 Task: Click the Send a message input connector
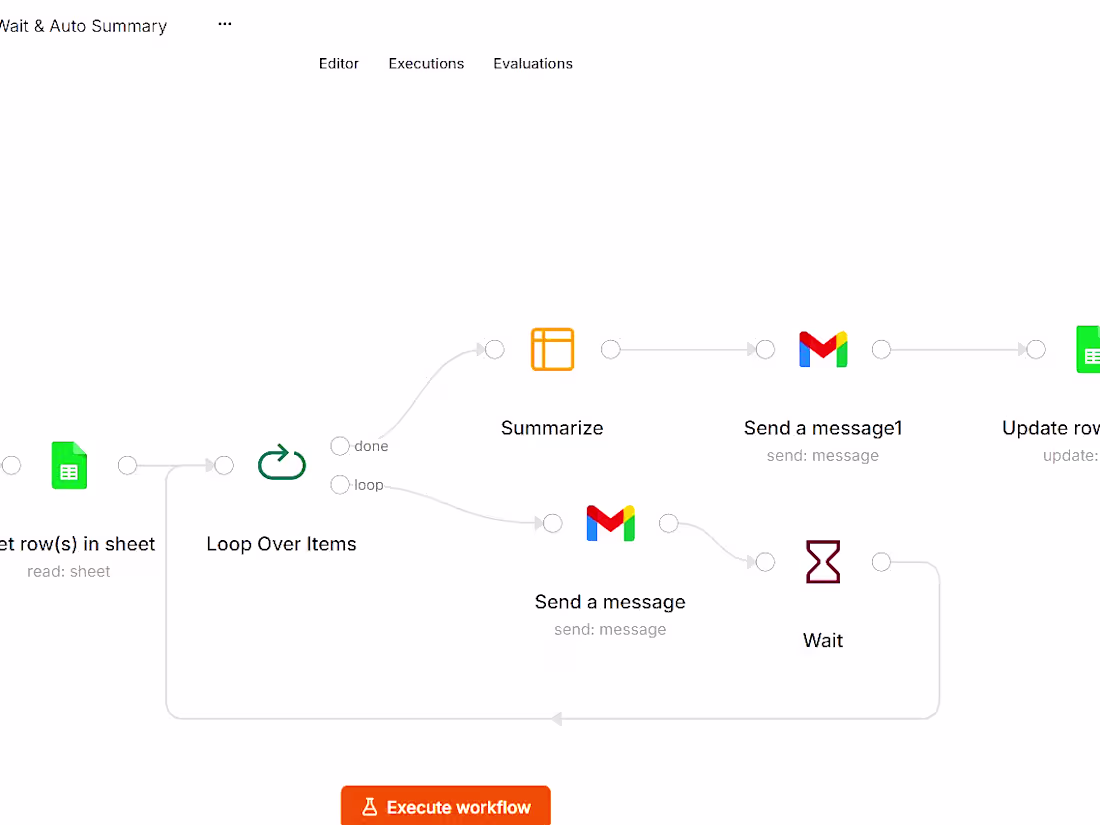tap(553, 523)
